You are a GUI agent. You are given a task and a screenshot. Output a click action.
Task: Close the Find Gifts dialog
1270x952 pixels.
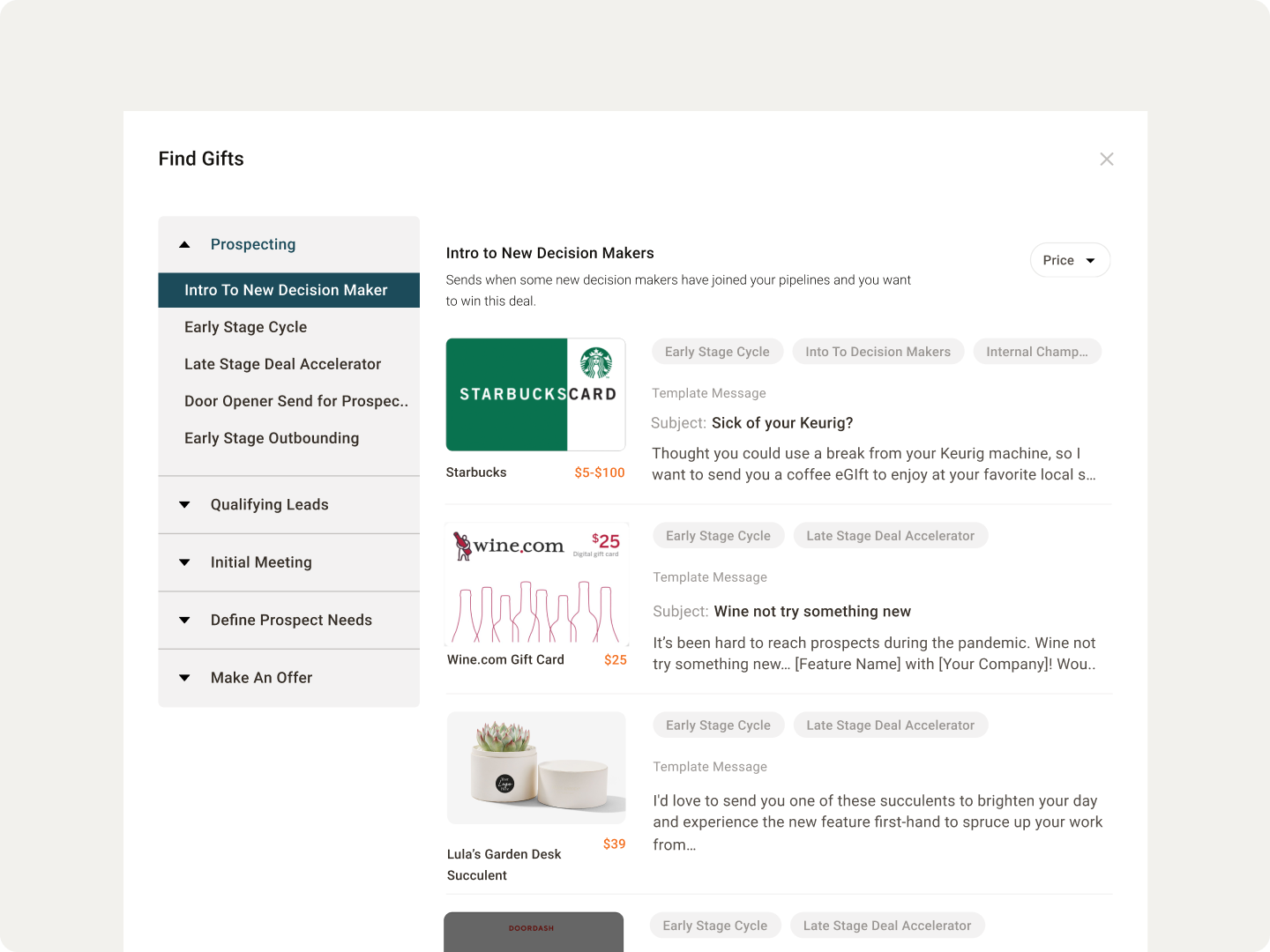pos(1107,159)
